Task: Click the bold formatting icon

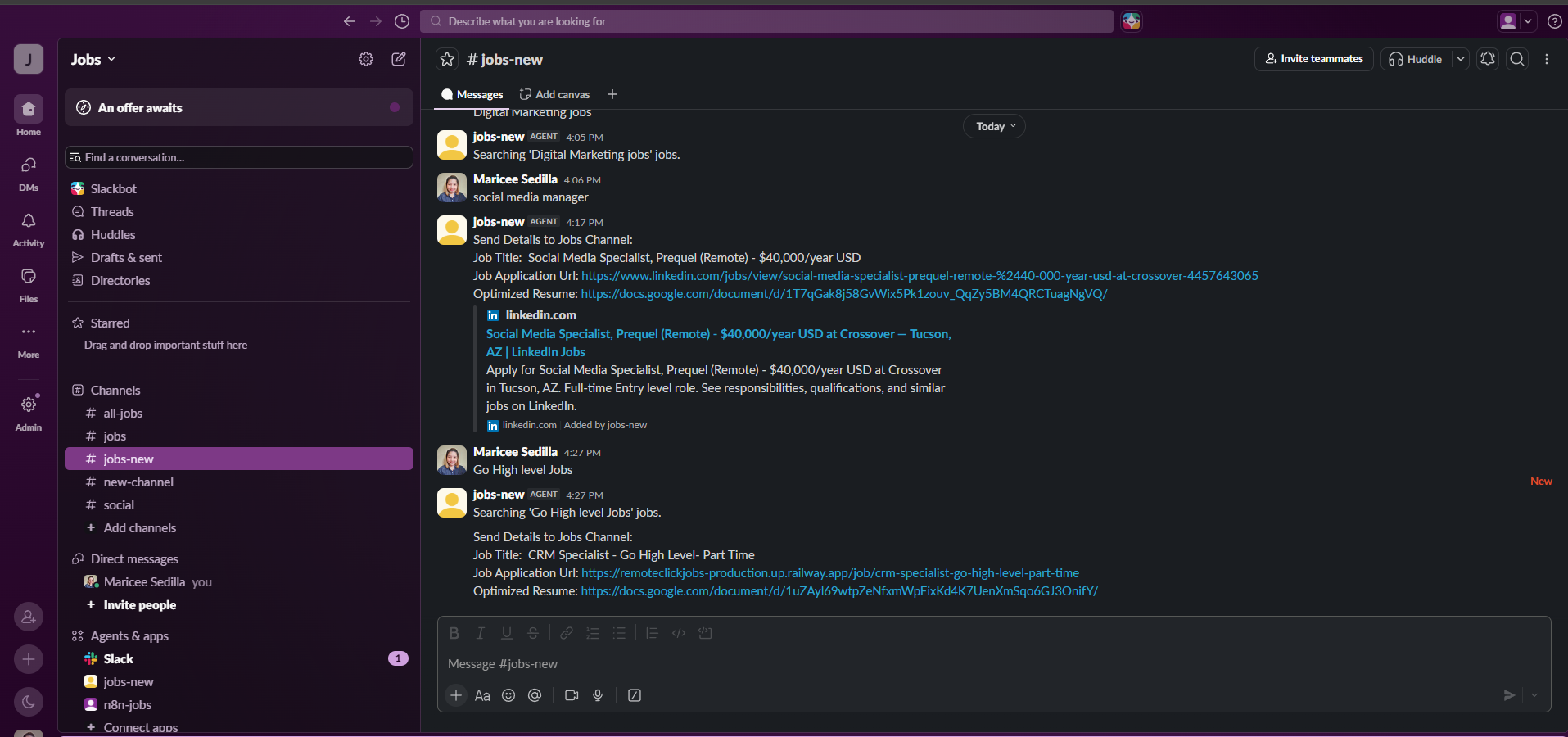Action: pyautogui.click(x=454, y=633)
